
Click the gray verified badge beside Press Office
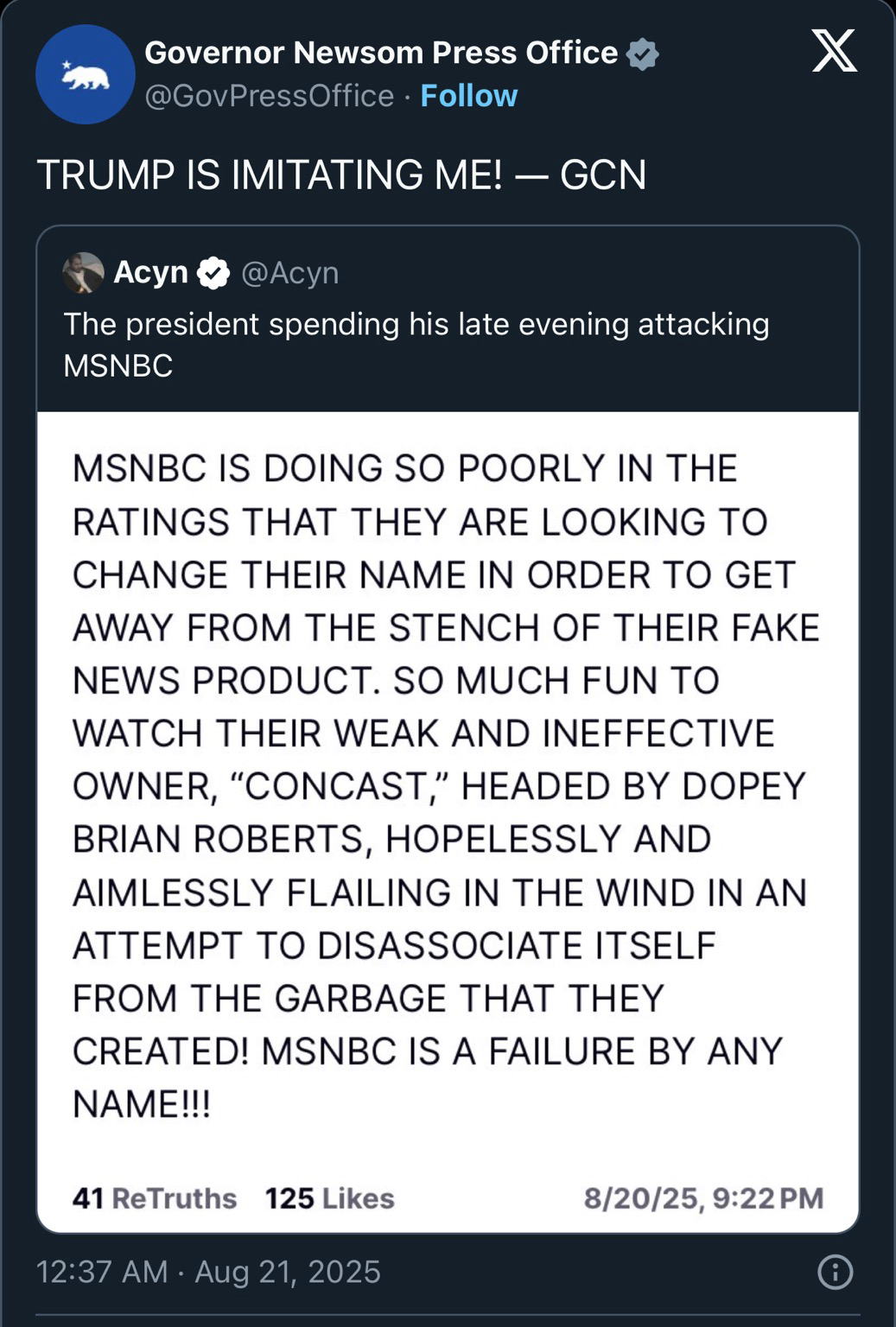[x=642, y=54]
